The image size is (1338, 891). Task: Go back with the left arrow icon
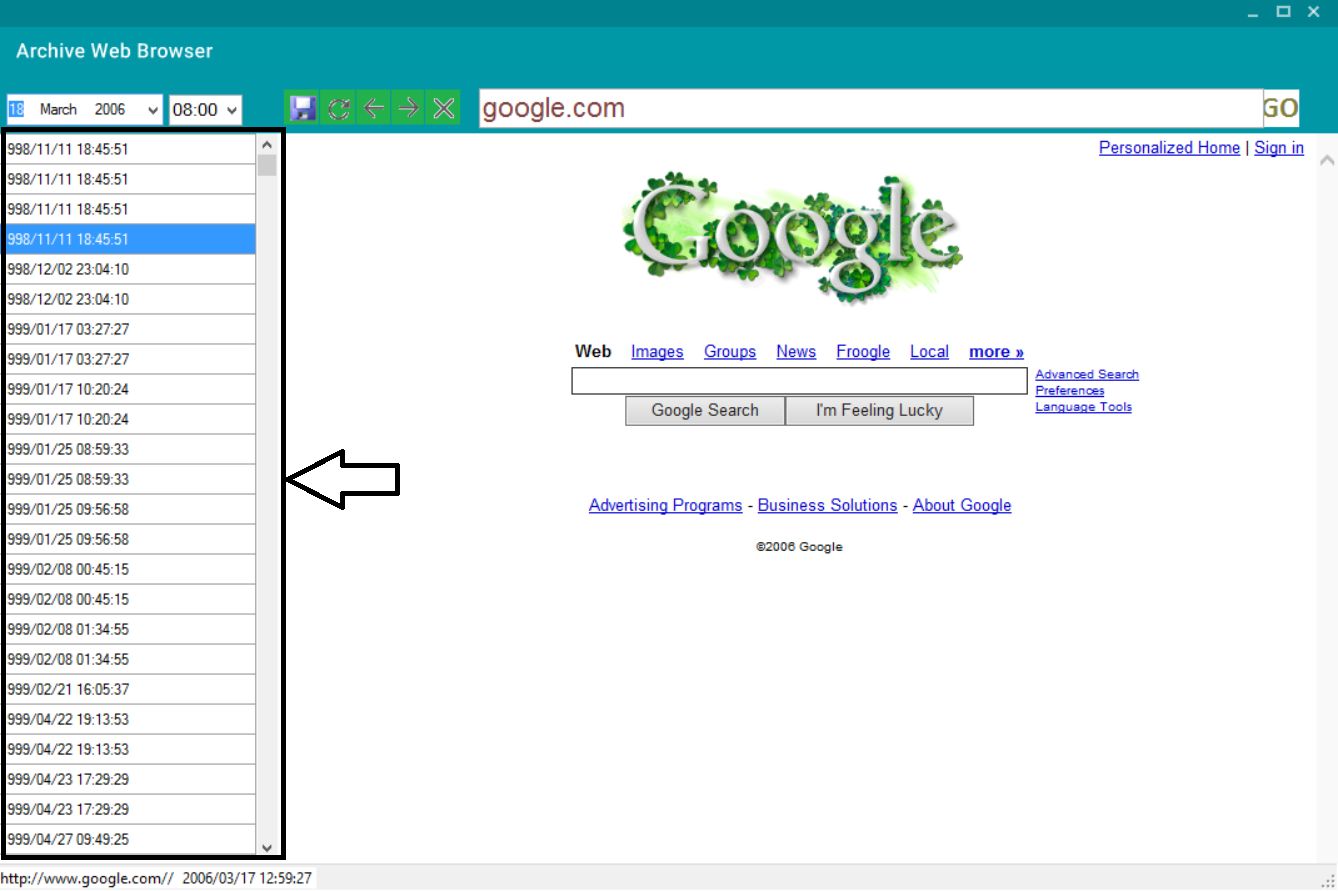click(374, 109)
